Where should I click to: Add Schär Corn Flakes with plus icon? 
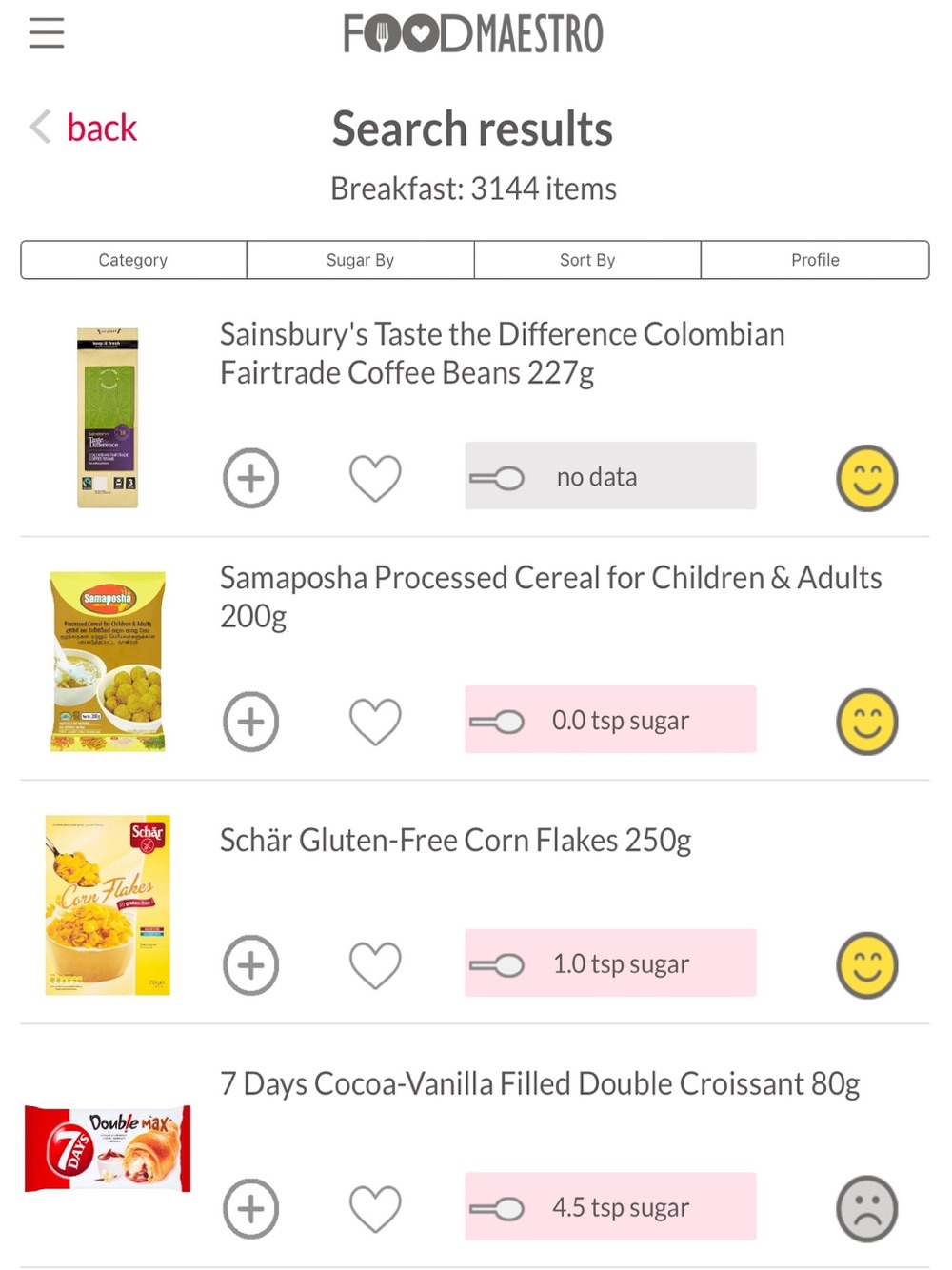(x=250, y=965)
